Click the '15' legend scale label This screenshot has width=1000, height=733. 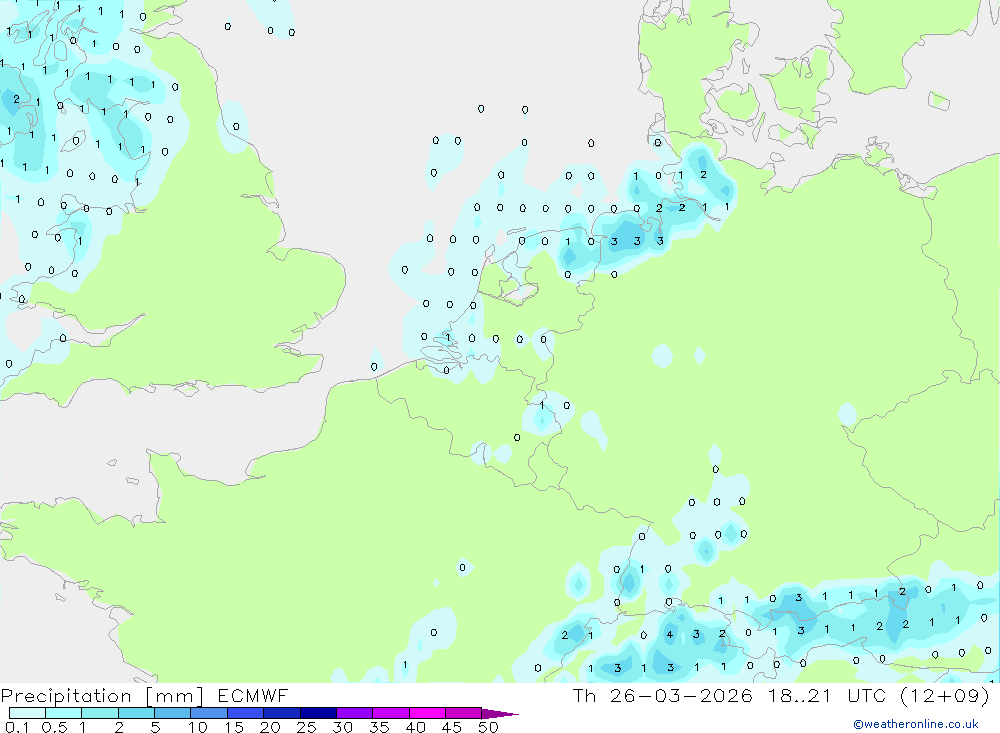[233, 727]
